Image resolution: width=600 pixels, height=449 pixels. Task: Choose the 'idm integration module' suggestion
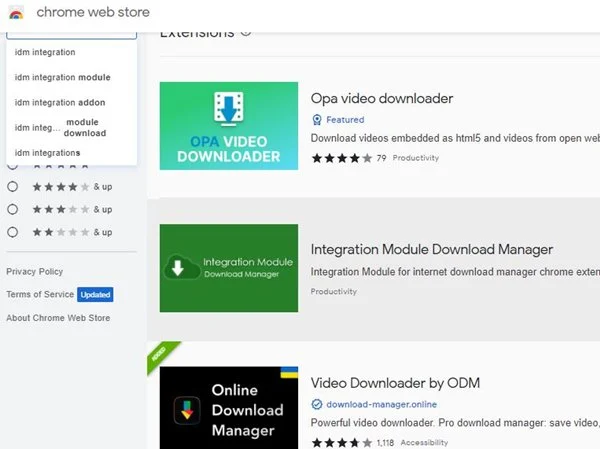coord(72,77)
